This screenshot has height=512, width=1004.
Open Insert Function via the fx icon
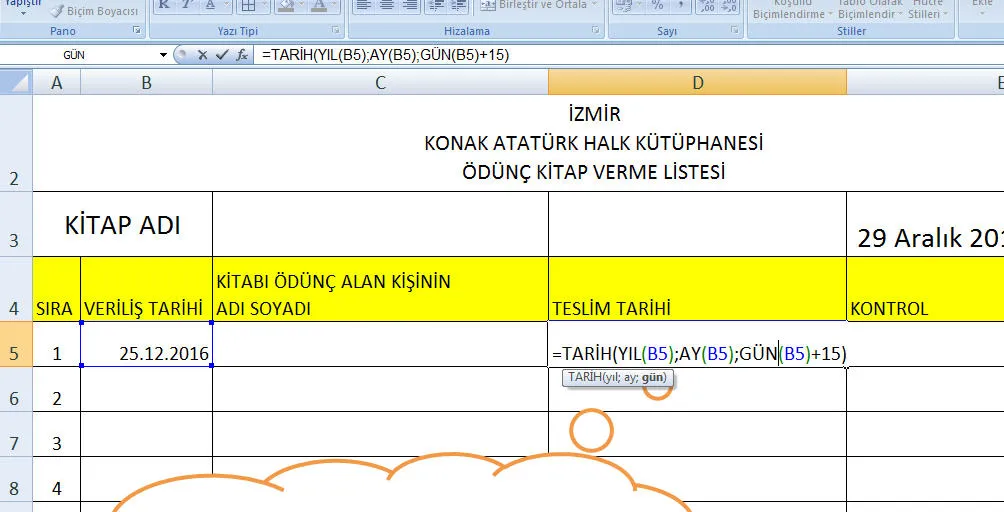242,55
